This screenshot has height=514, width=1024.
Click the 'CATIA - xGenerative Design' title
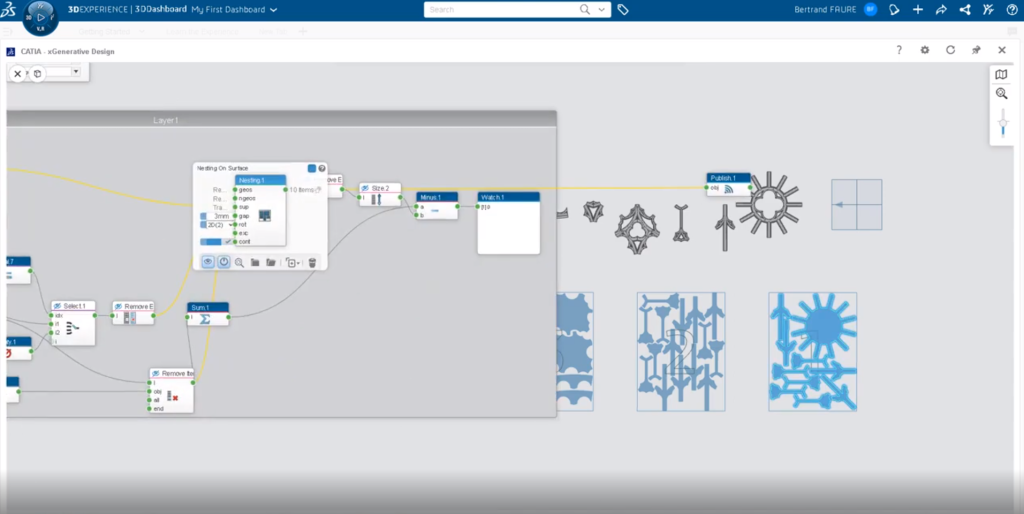pos(67,51)
